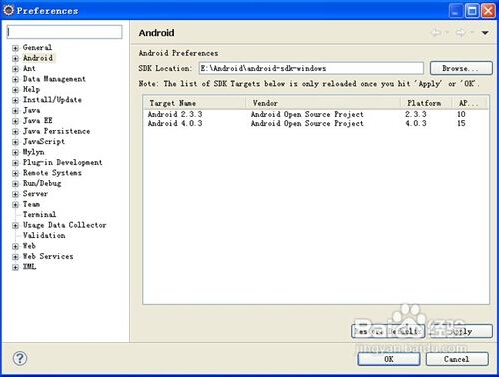Expand the Help tree node
The image size is (501, 378).
click(15, 90)
